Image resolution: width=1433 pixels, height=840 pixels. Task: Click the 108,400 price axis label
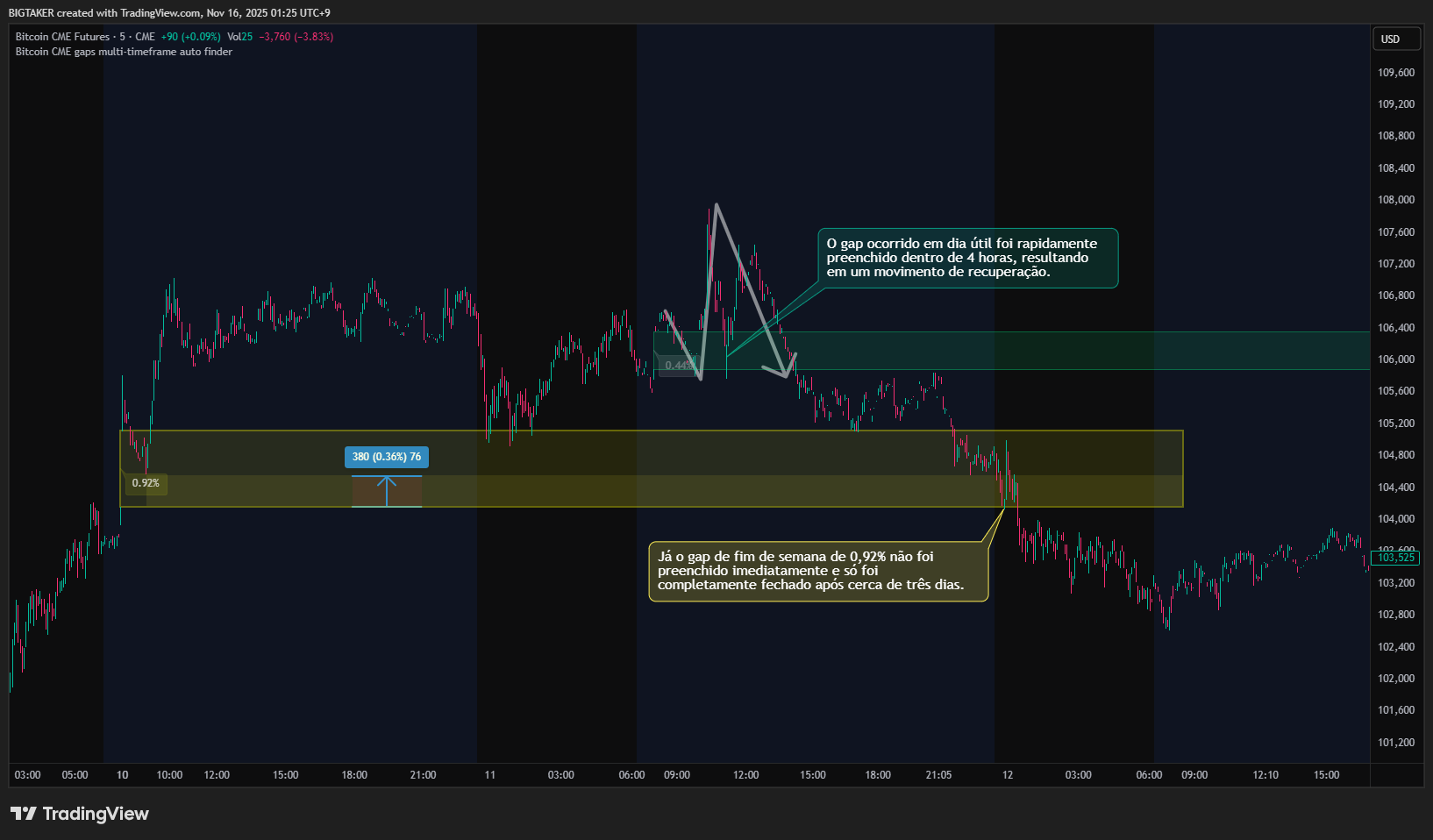[x=1396, y=168]
